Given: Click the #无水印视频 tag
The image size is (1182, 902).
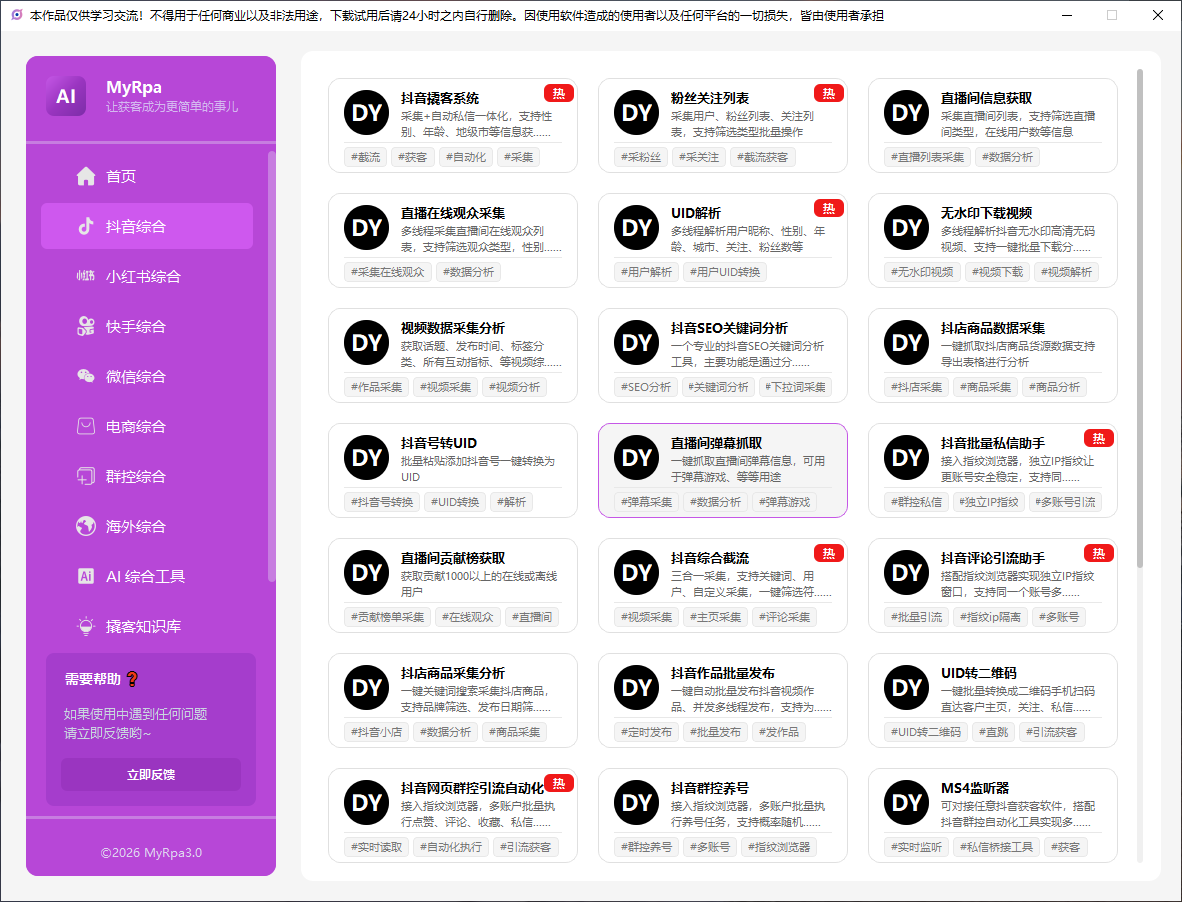Looking at the screenshot, I should [922, 272].
